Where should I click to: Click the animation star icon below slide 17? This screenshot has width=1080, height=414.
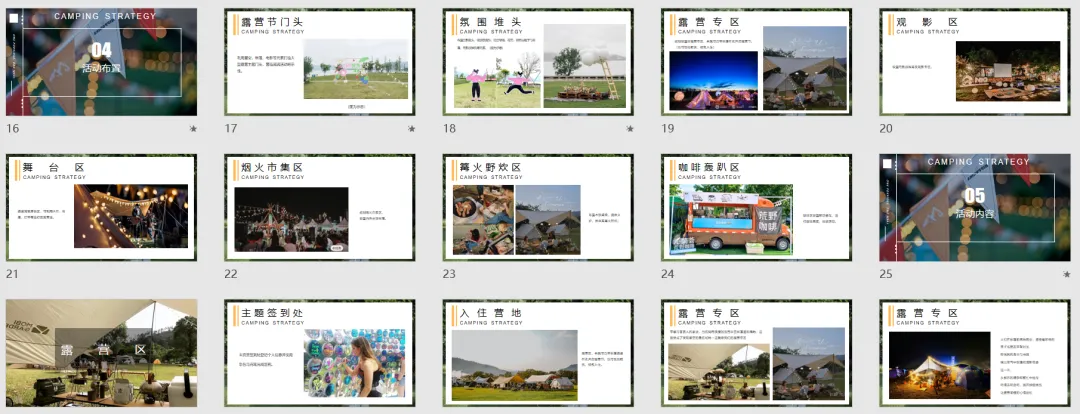412,129
